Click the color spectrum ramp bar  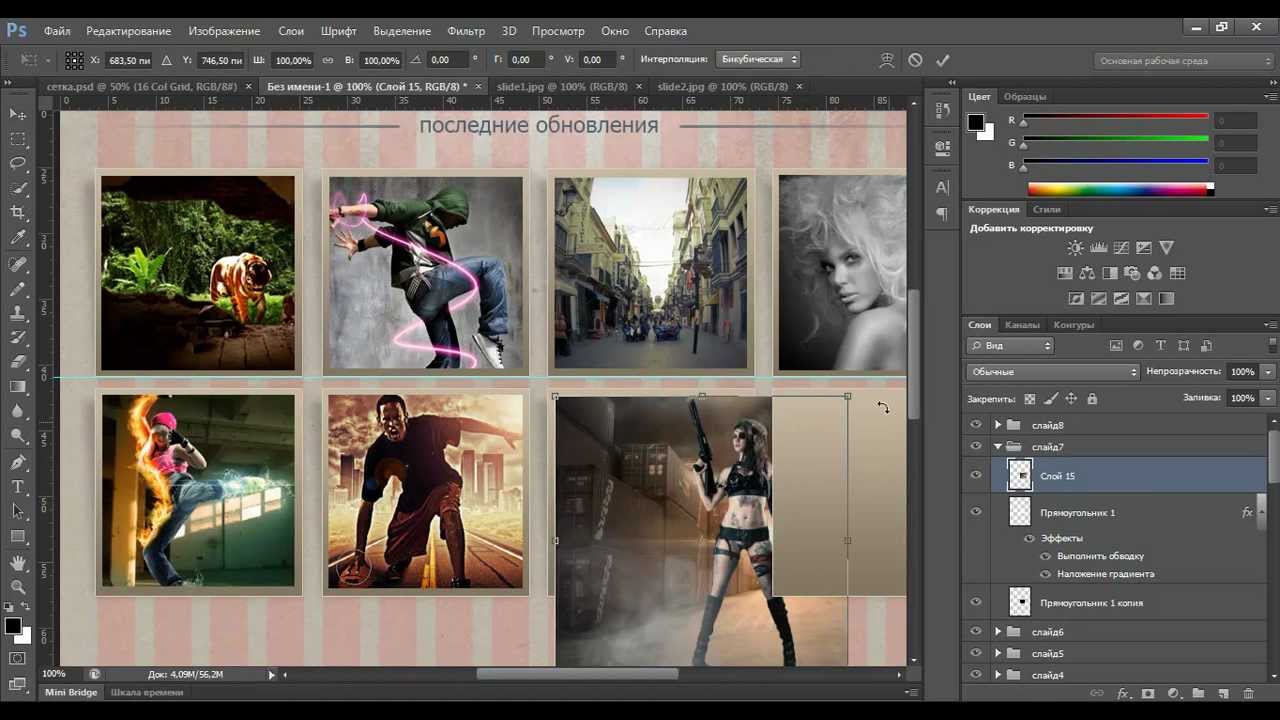(1118, 189)
